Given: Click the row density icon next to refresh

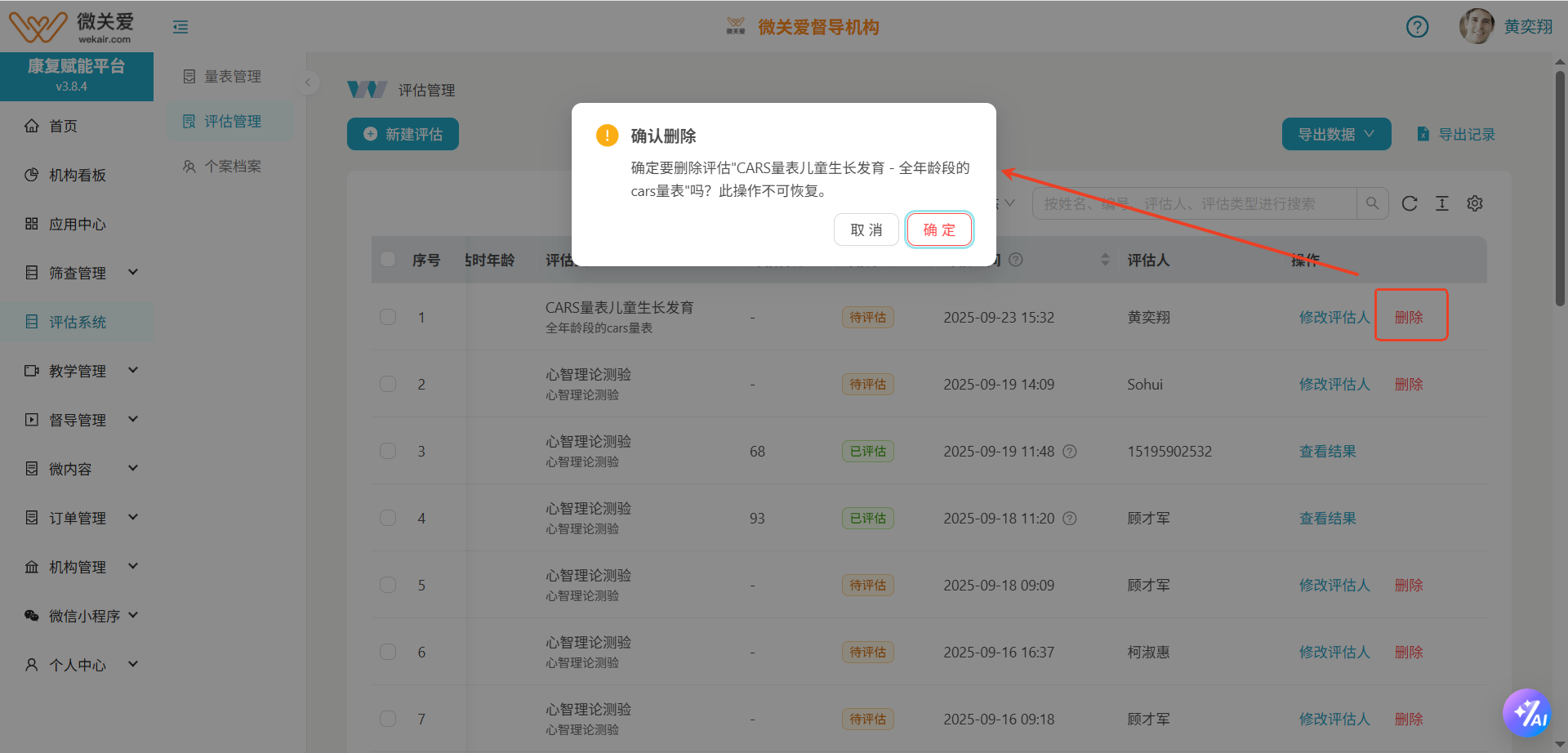Looking at the screenshot, I should [1442, 203].
